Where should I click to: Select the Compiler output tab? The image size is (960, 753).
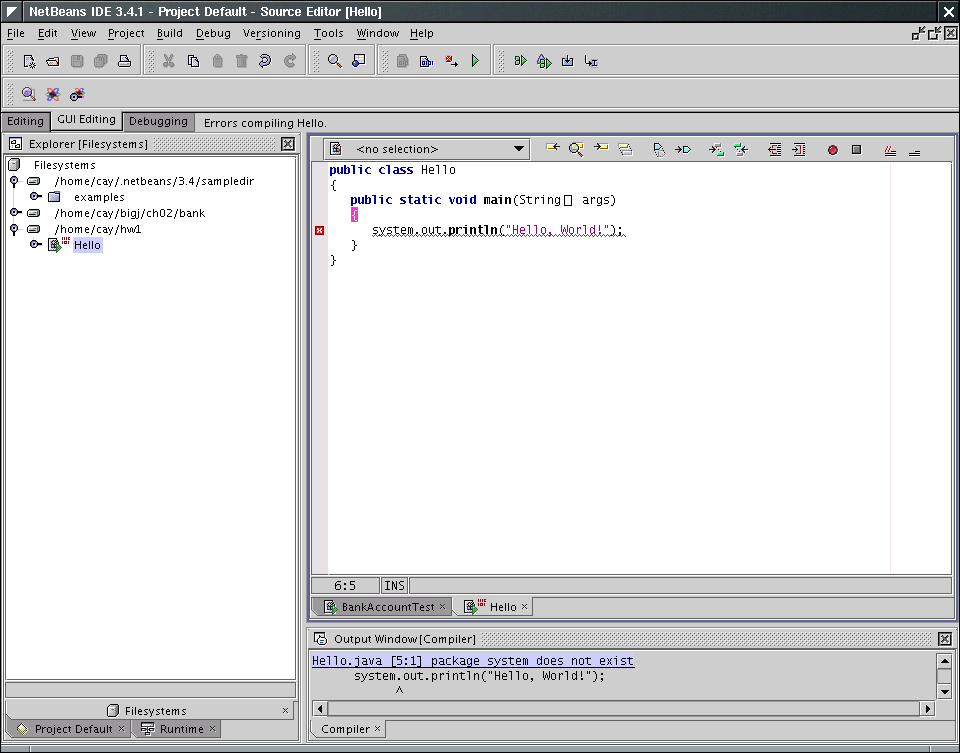pos(348,729)
